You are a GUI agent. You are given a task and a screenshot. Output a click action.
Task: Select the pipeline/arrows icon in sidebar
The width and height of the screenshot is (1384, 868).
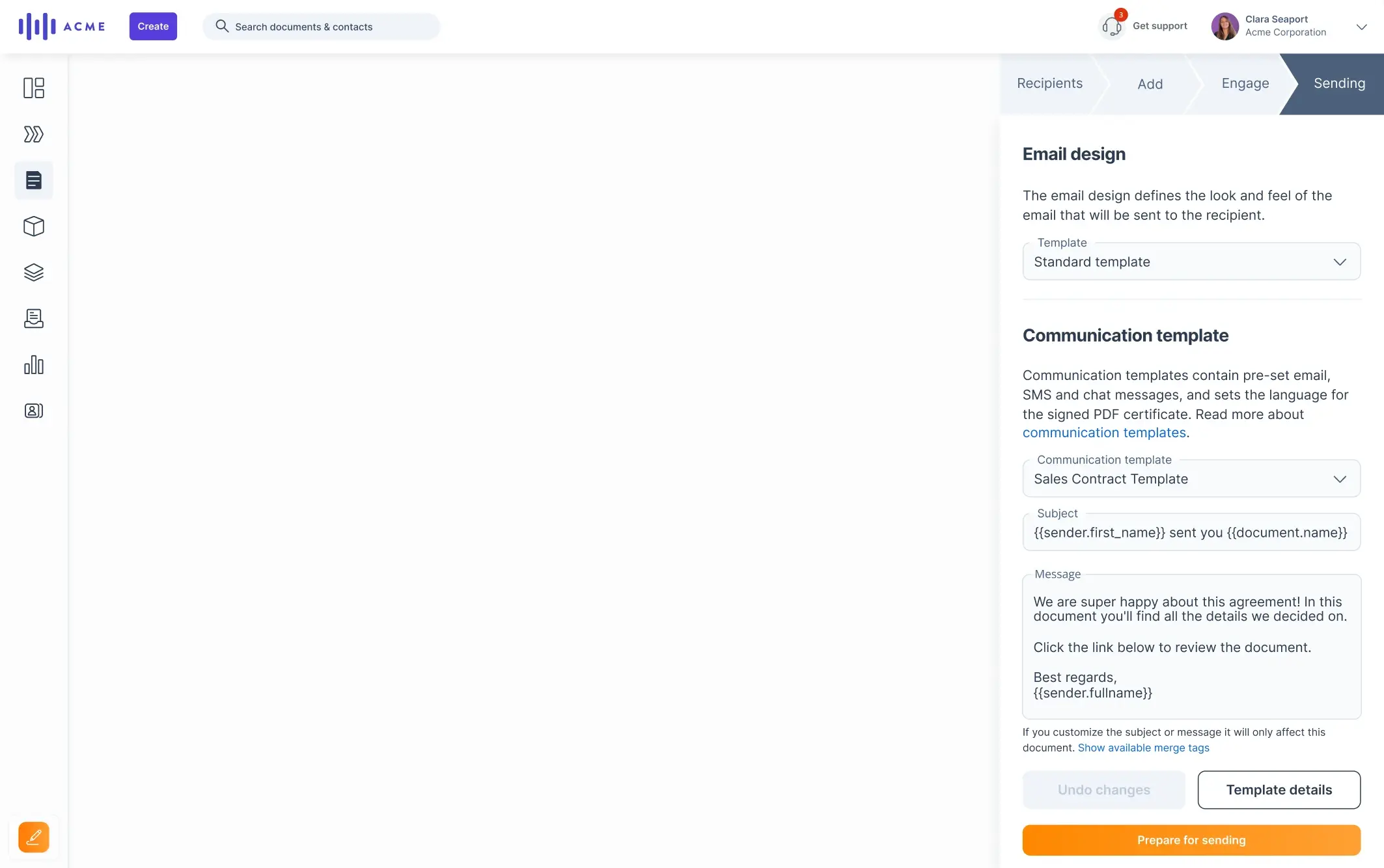click(34, 134)
